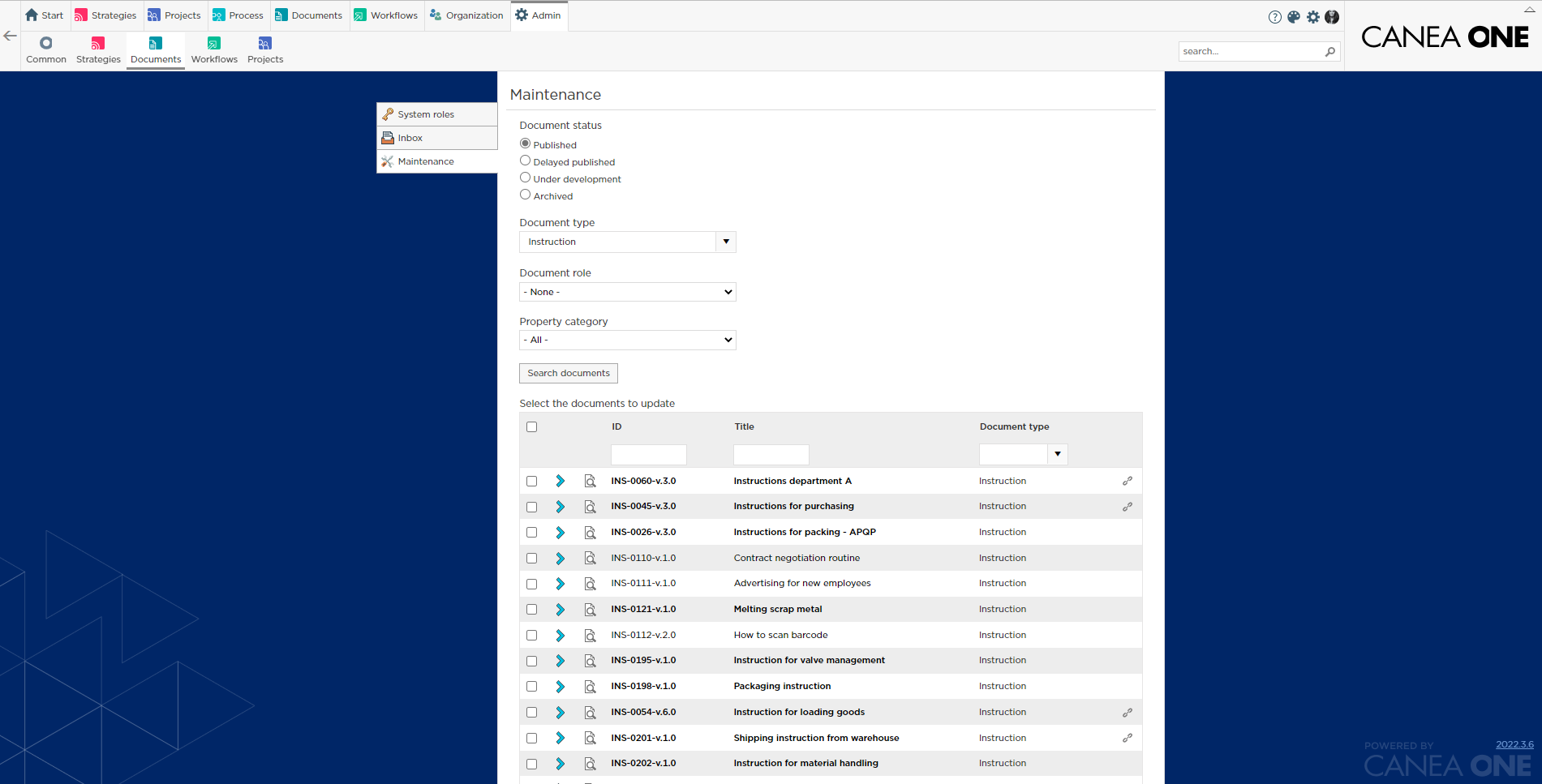Expand the INS-0110-v.1.0 row chevron

tap(560, 559)
